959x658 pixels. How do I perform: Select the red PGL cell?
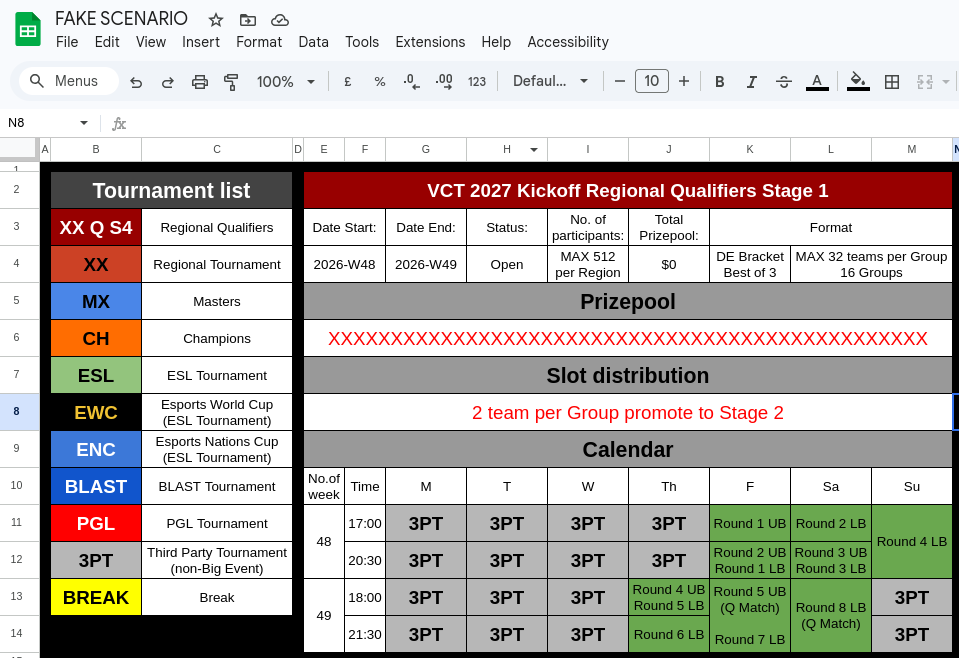pos(96,523)
